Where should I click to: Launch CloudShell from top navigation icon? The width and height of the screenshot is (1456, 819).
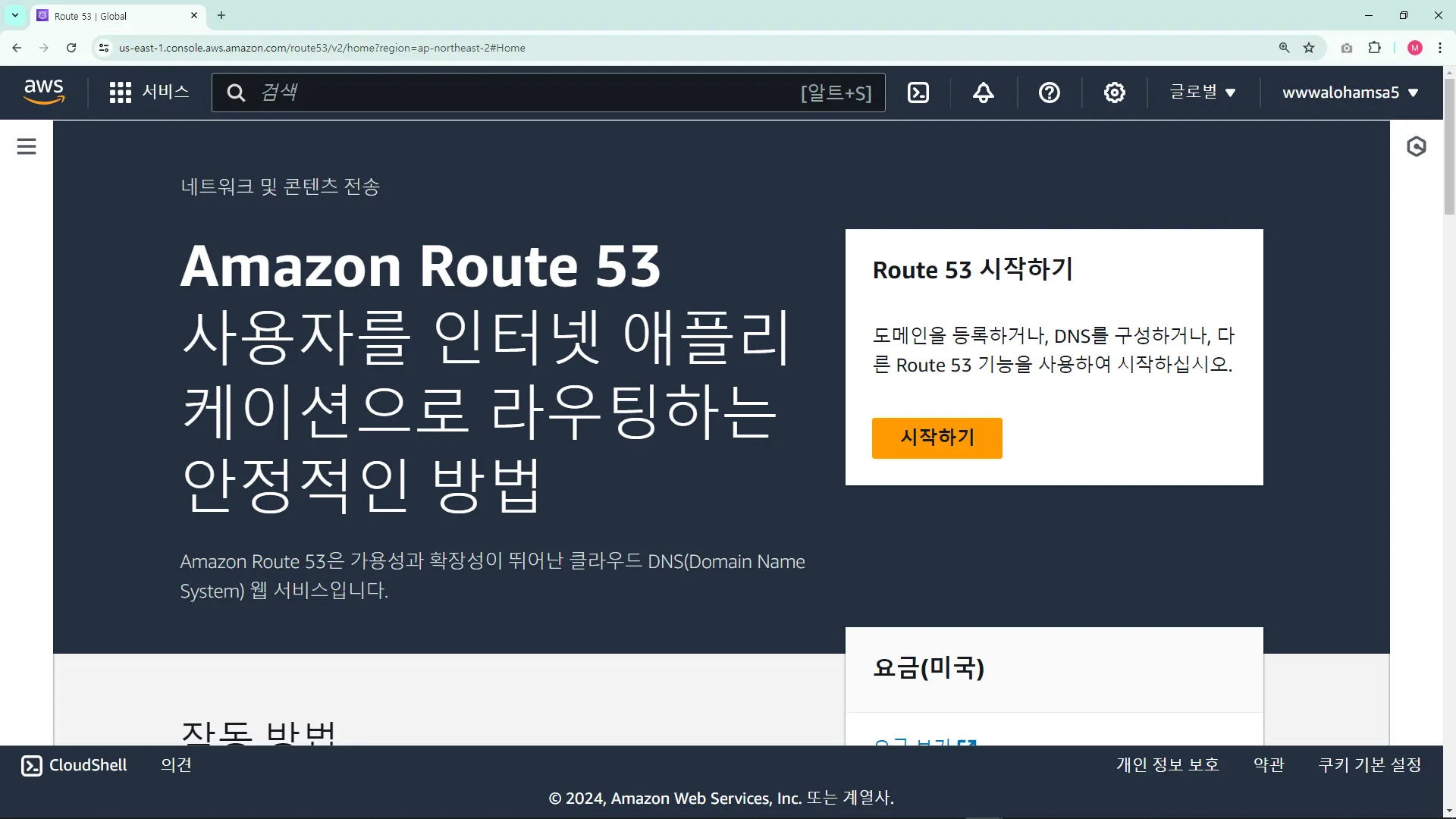[918, 93]
